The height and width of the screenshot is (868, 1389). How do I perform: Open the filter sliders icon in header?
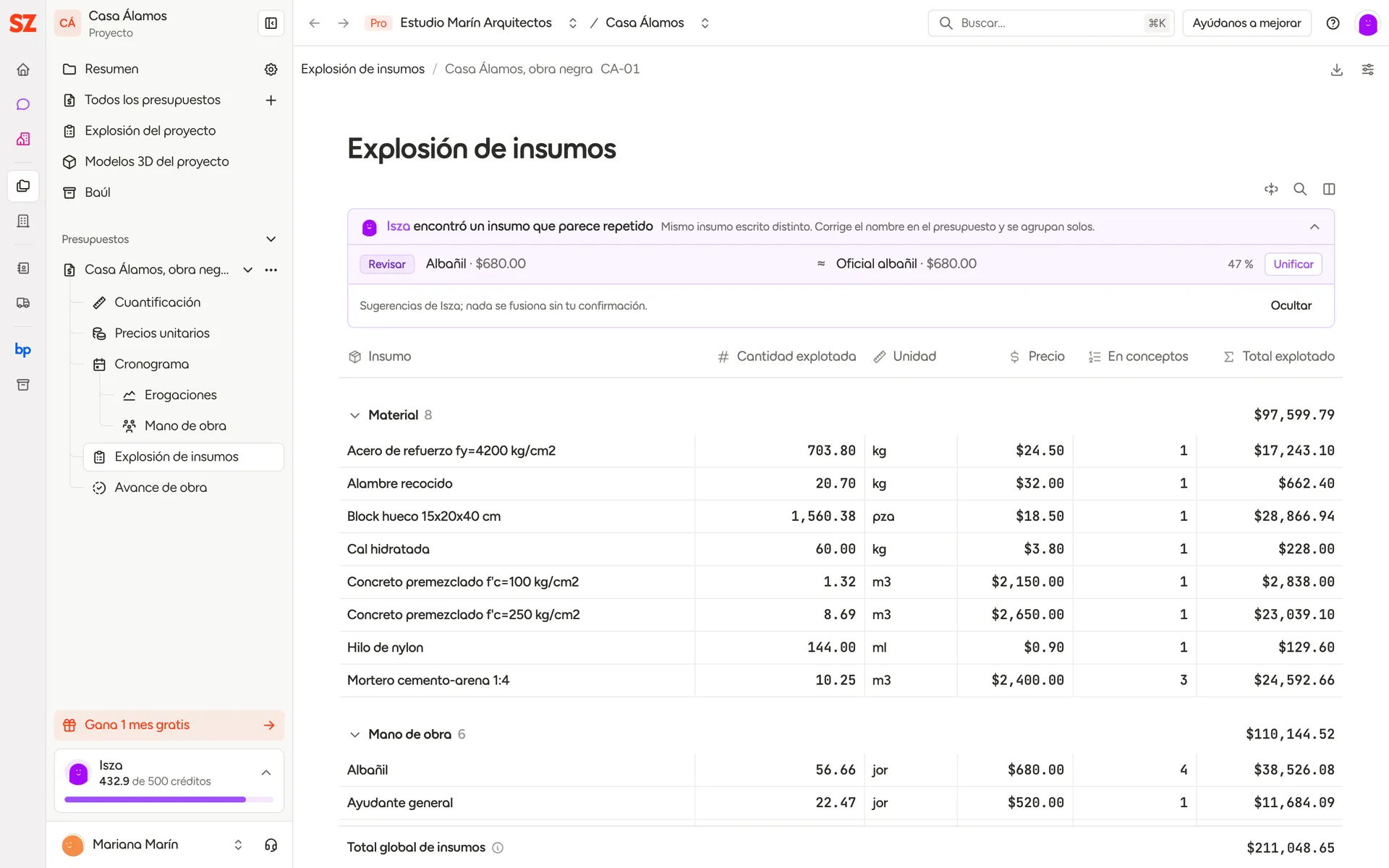pos(1367,69)
